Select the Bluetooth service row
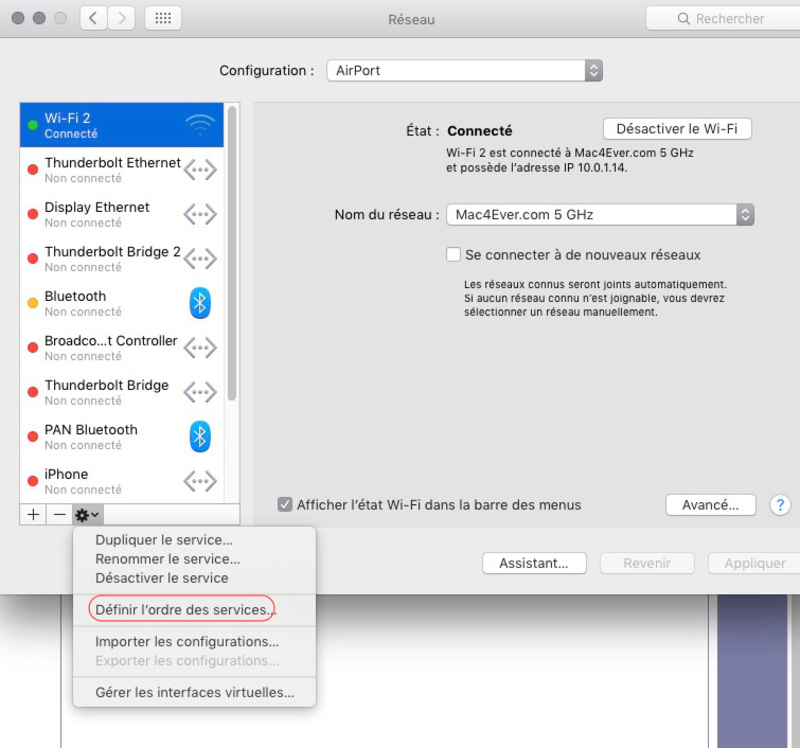The image size is (800, 748). tap(121, 303)
